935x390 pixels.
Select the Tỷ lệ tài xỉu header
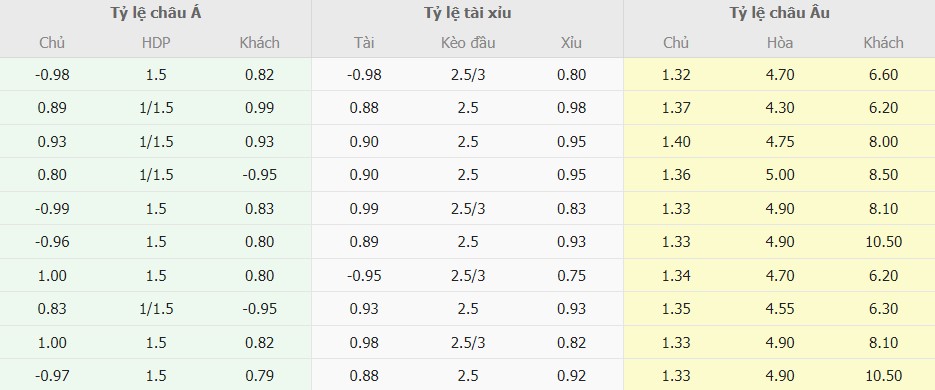[x=468, y=13]
